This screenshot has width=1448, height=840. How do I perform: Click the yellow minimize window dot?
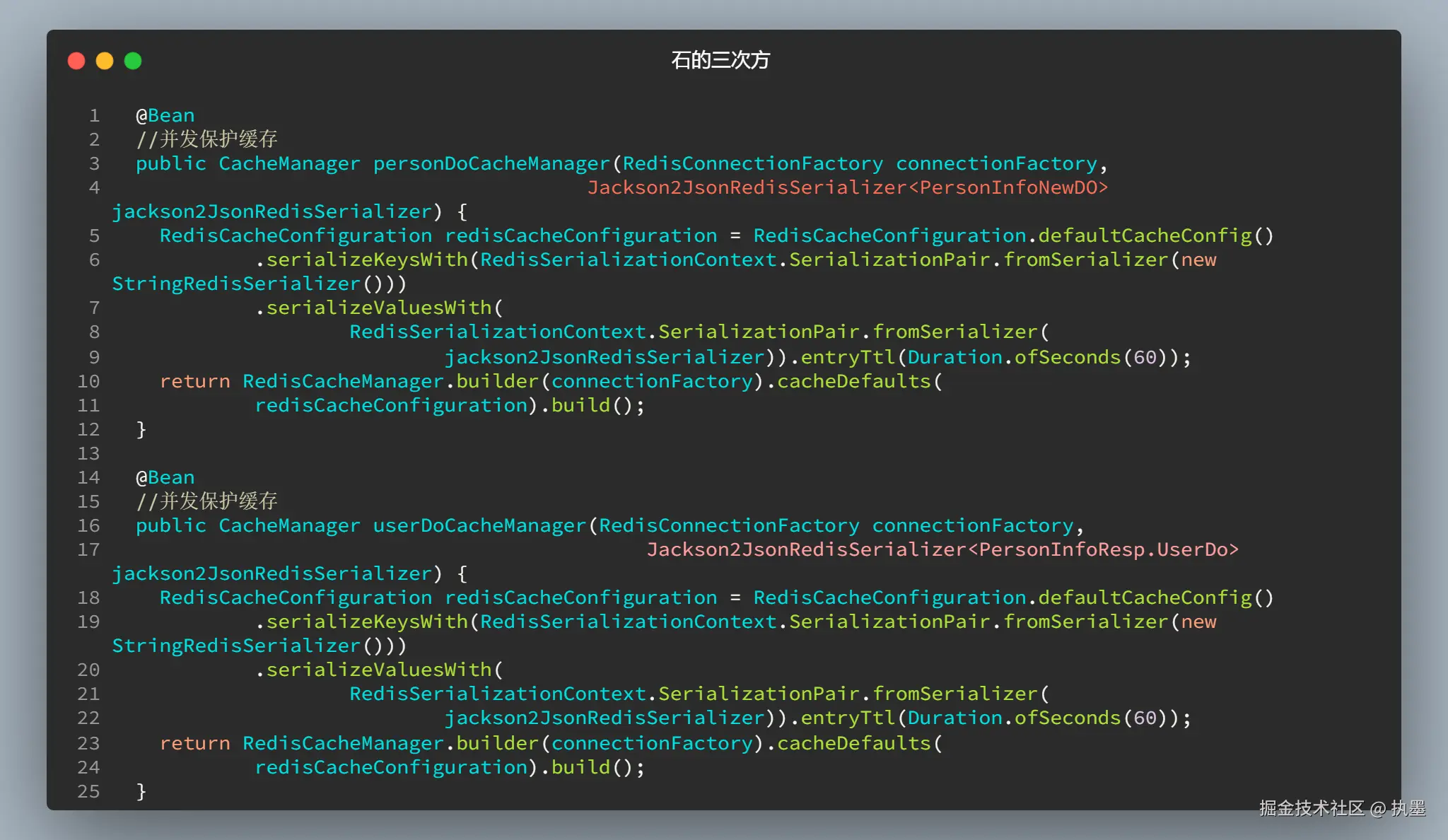(105, 61)
